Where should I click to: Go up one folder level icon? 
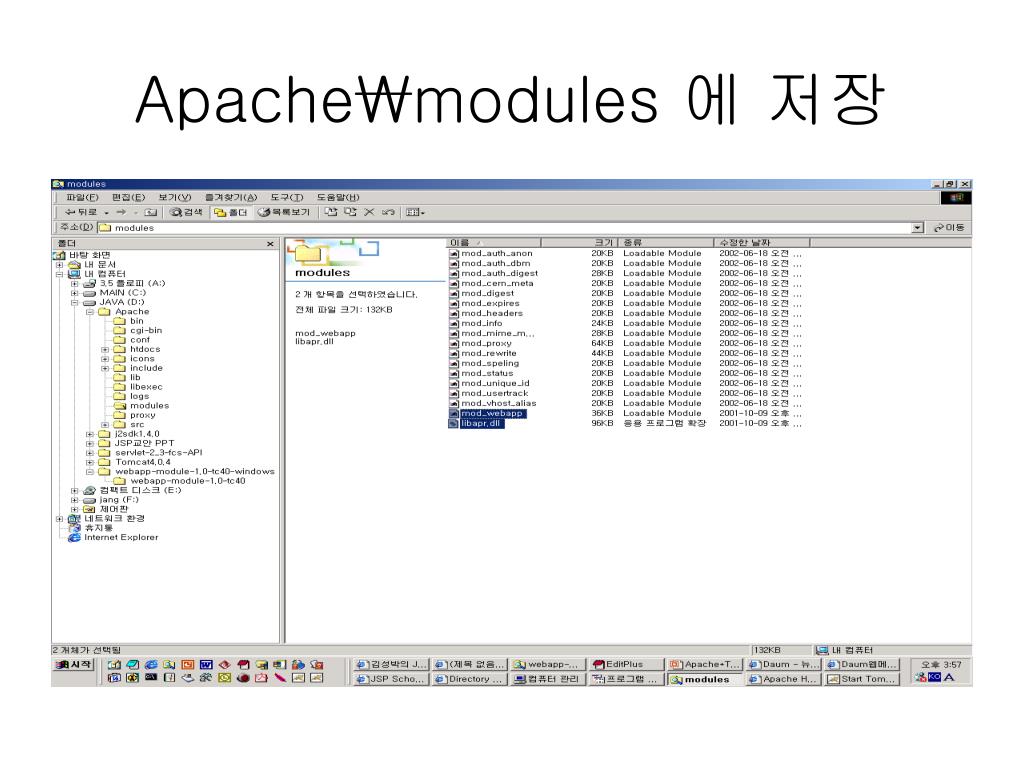point(151,212)
